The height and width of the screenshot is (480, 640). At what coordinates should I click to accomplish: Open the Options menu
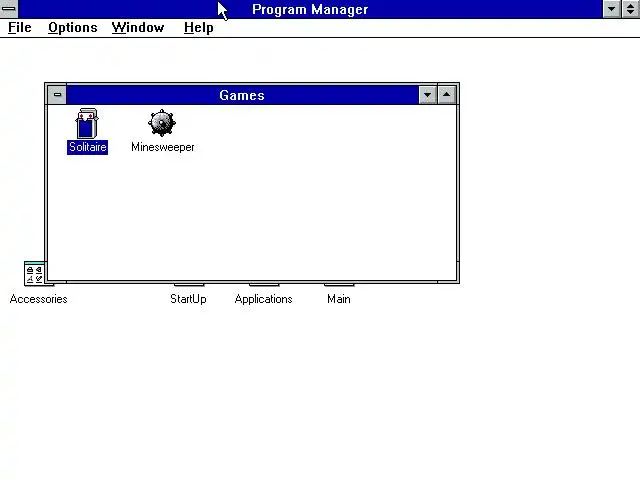click(73, 28)
